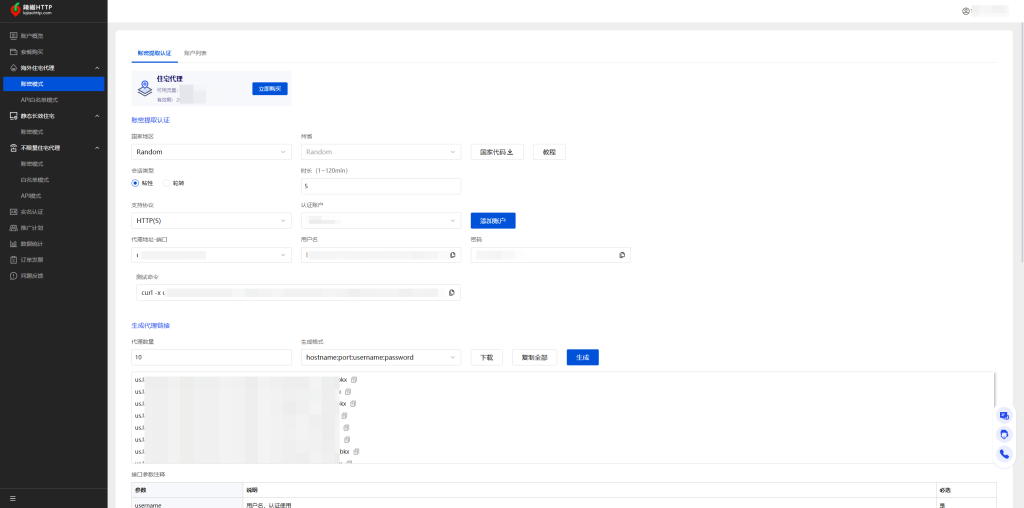Click the 添加账户 button
This screenshot has width=1024, height=508.
click(x=492, y=220)
